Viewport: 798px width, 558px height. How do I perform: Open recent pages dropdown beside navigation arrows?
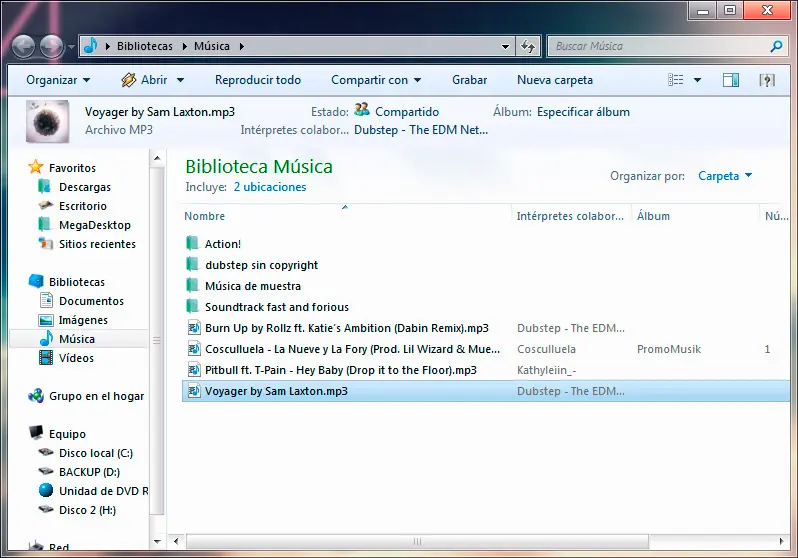71,47
